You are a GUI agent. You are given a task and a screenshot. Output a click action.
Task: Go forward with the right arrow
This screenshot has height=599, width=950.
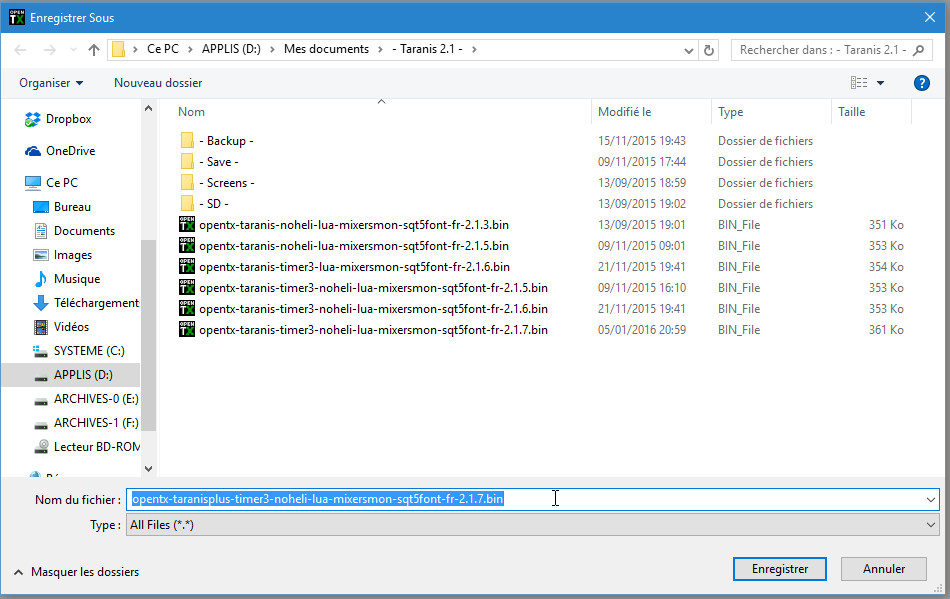click(50, 50)
